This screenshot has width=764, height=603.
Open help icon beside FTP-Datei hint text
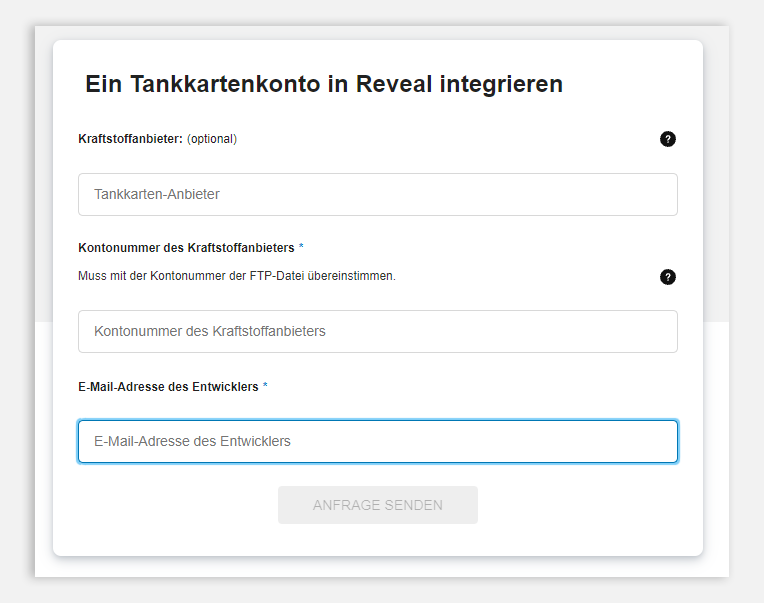(x=668, y=277)
